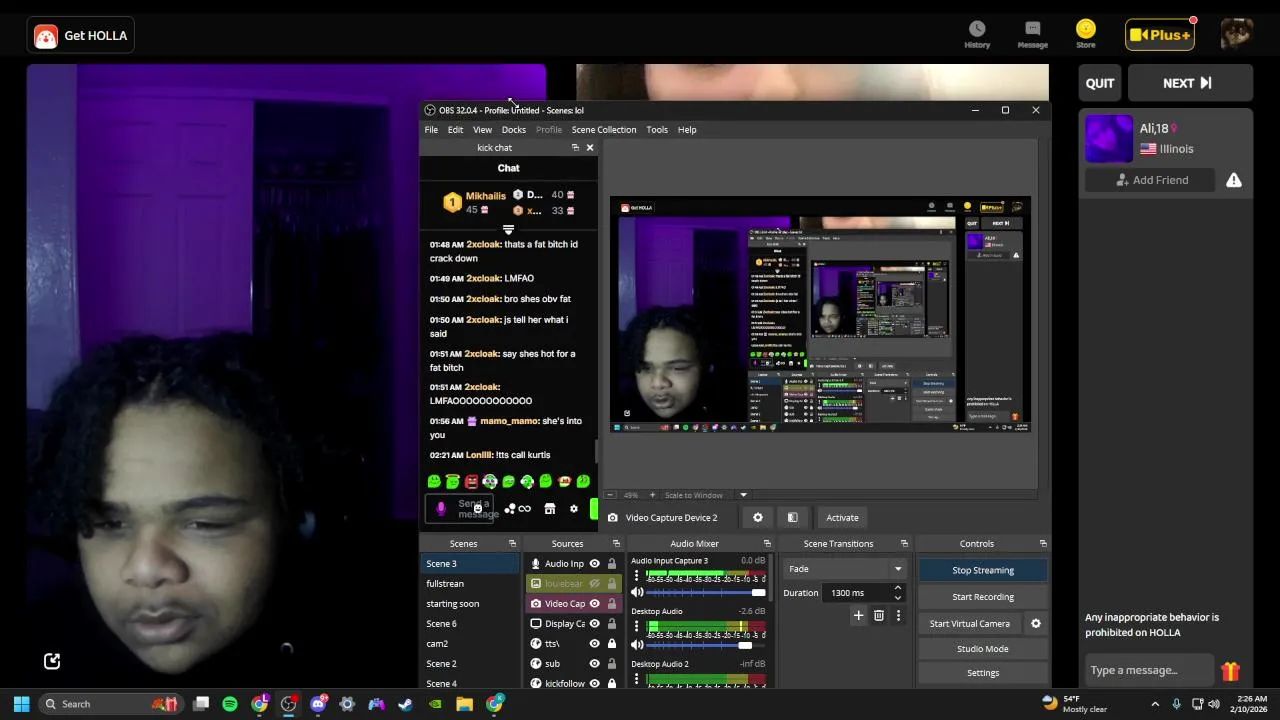This screenshot has height=720, width=1280.
Task: Open filters for Video Capture Device 2
Action: 792,518
